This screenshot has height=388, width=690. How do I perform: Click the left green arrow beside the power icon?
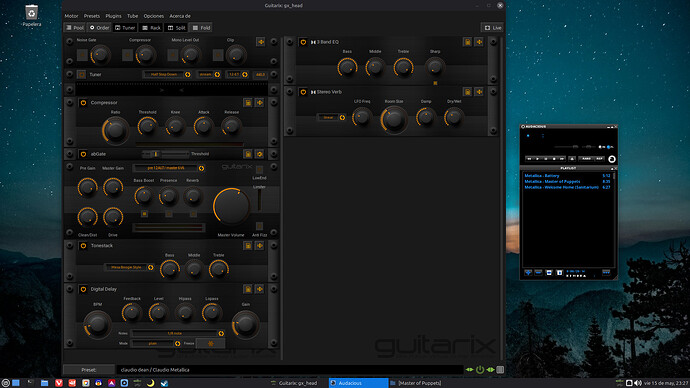pos(470,370)
